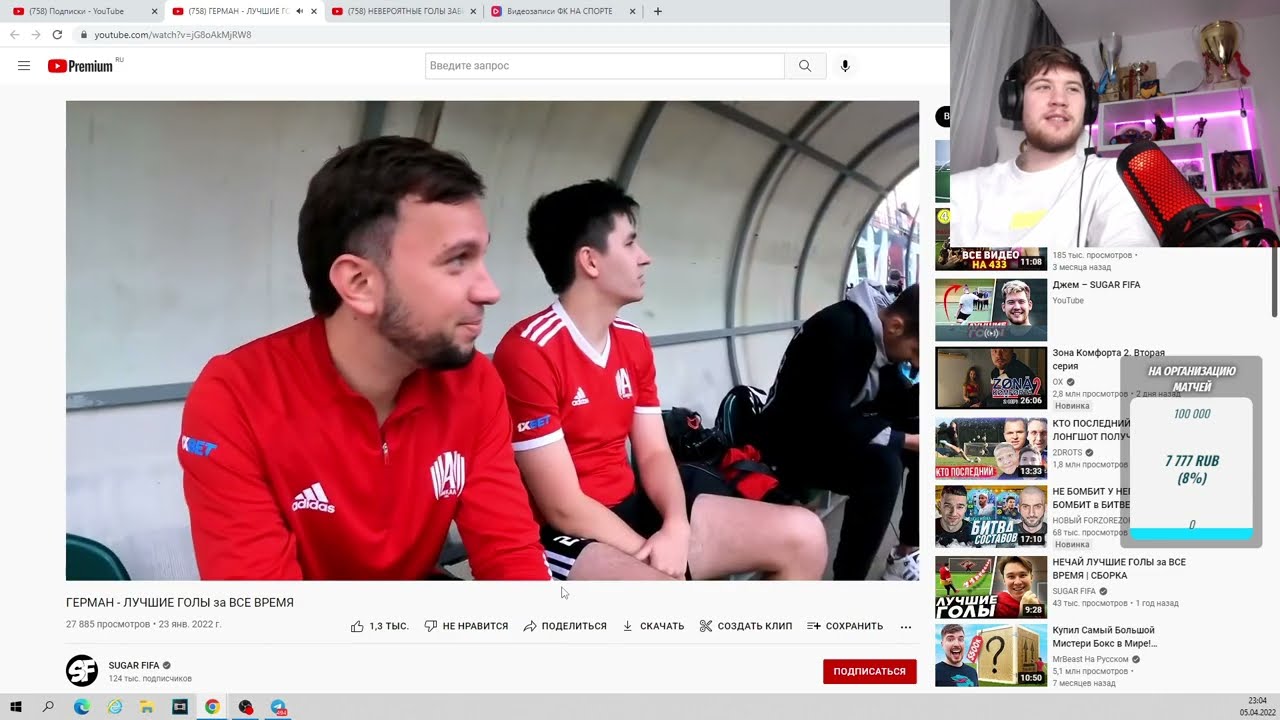Viewport: 1280px width, 720px height.
Task: Open File Explorer from taskbar
Action: click(147, 707)
